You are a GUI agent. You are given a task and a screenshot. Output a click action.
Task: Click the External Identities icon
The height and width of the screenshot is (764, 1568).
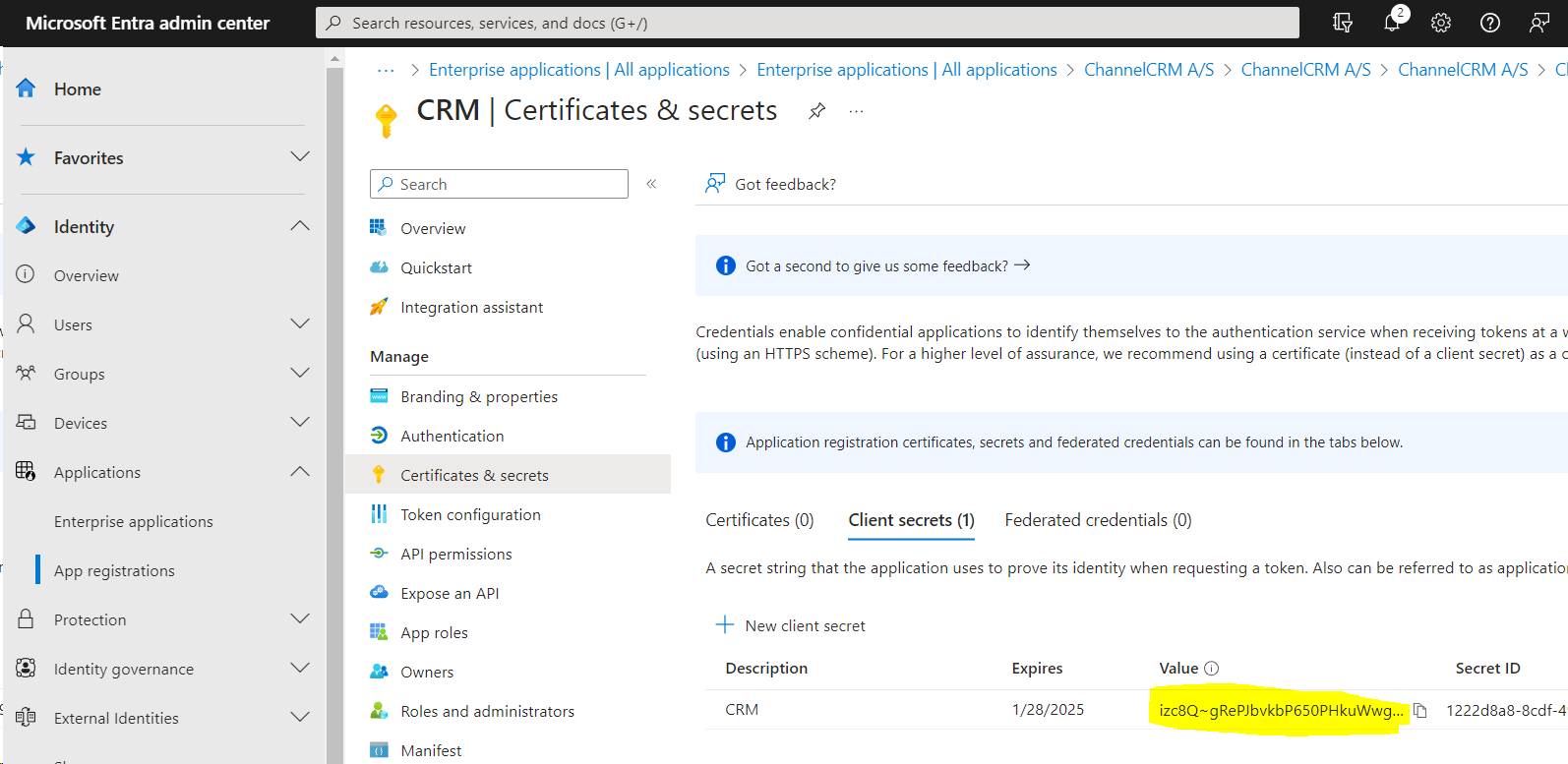pyautogui.click(x=27, y=717)
